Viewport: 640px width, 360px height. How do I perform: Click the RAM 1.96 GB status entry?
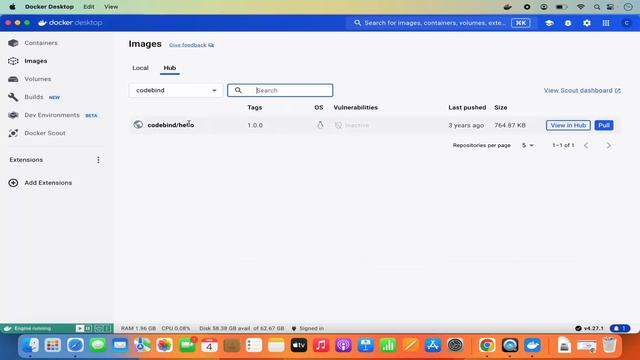(138, 328)
